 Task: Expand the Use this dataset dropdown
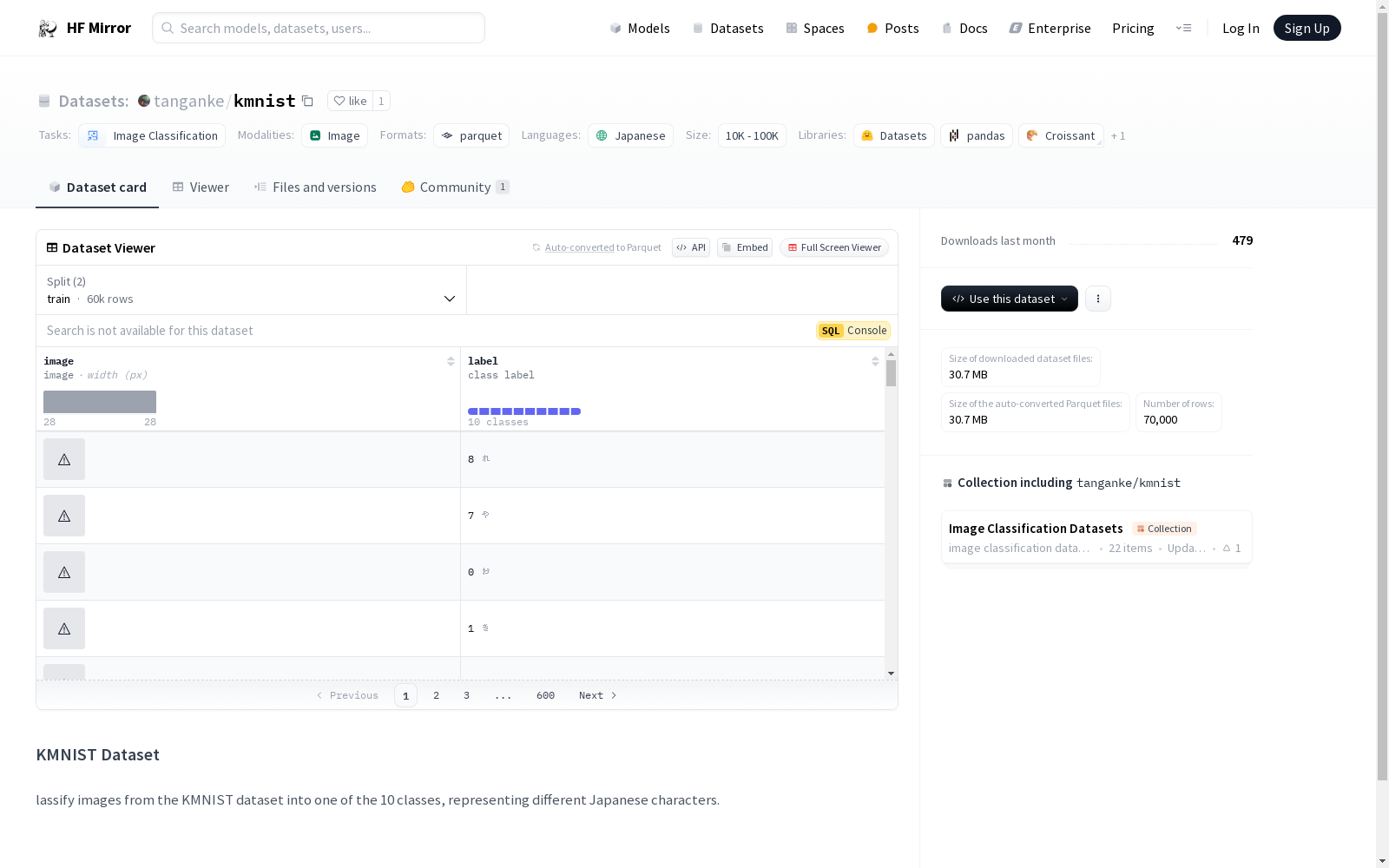[x=1009, y=299]
